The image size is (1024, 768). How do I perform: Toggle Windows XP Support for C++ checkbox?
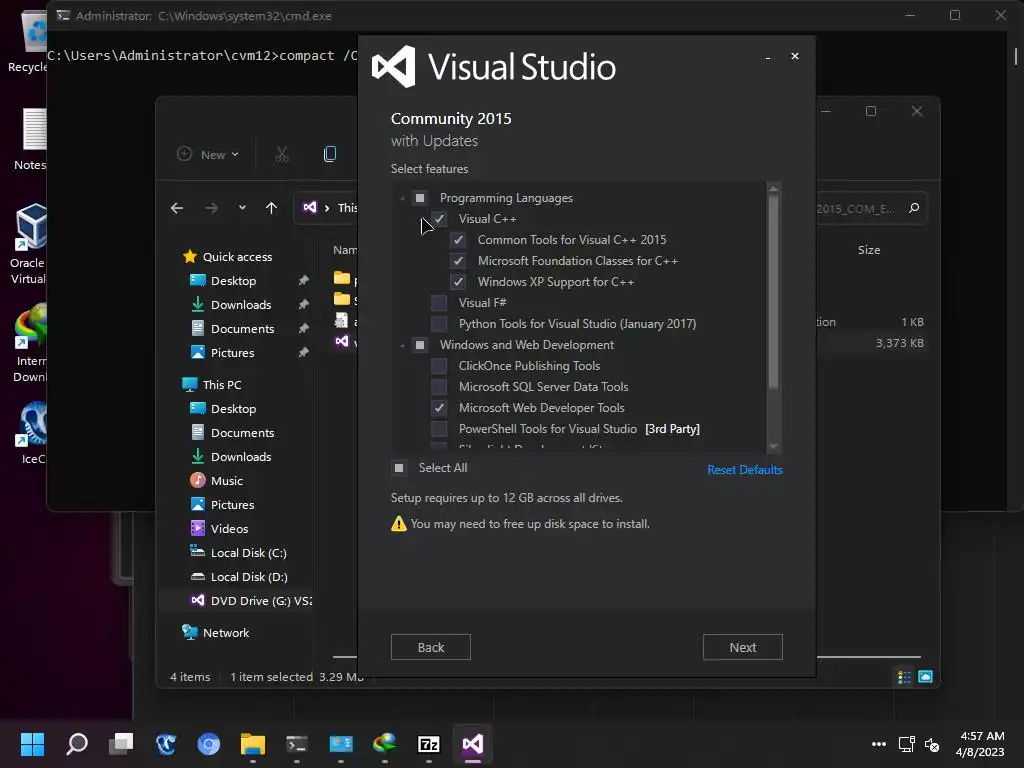point(458,281)
